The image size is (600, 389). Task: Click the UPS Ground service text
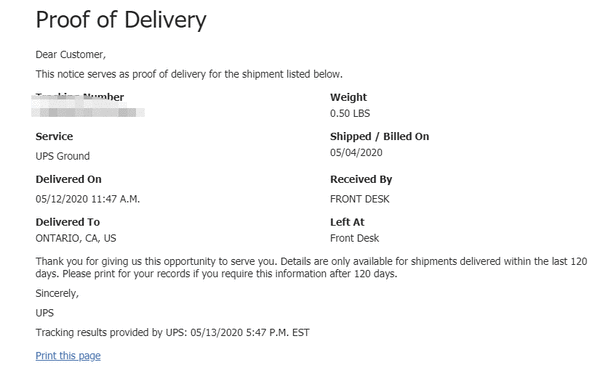(x=63, y=156)
